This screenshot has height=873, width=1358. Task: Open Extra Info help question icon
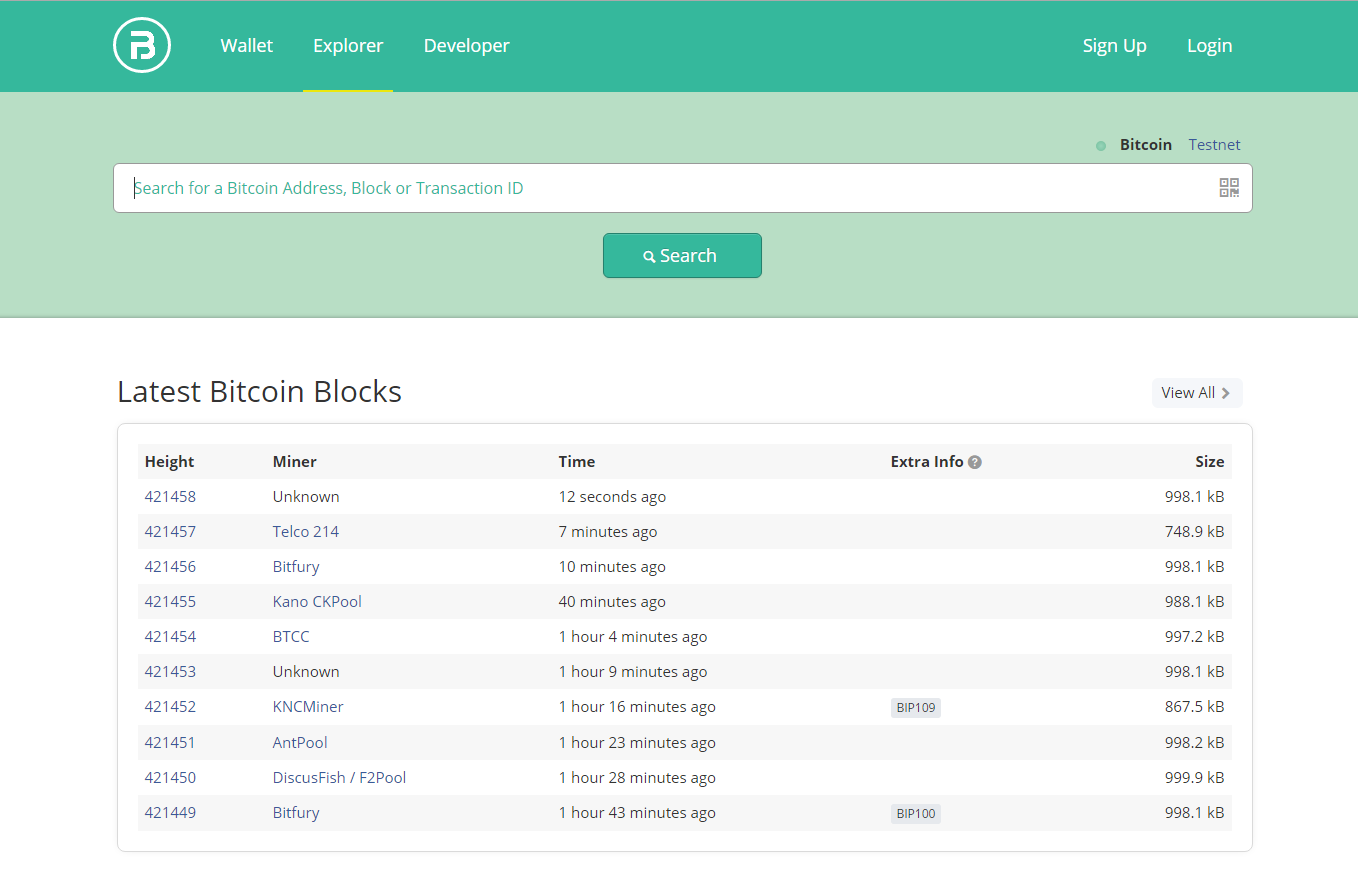click(975, 462)
